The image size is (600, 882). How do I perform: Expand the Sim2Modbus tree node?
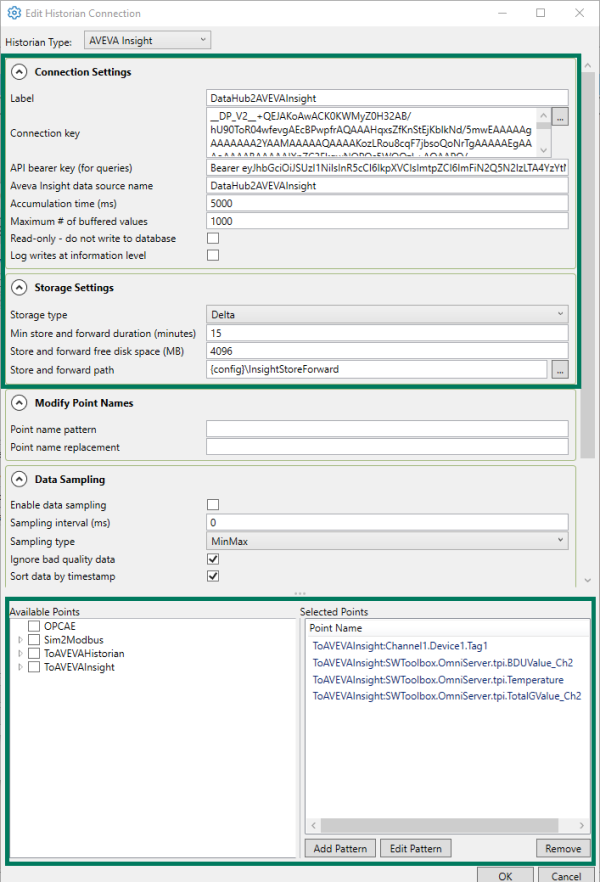pyautogui.click(x=18, y=639)
